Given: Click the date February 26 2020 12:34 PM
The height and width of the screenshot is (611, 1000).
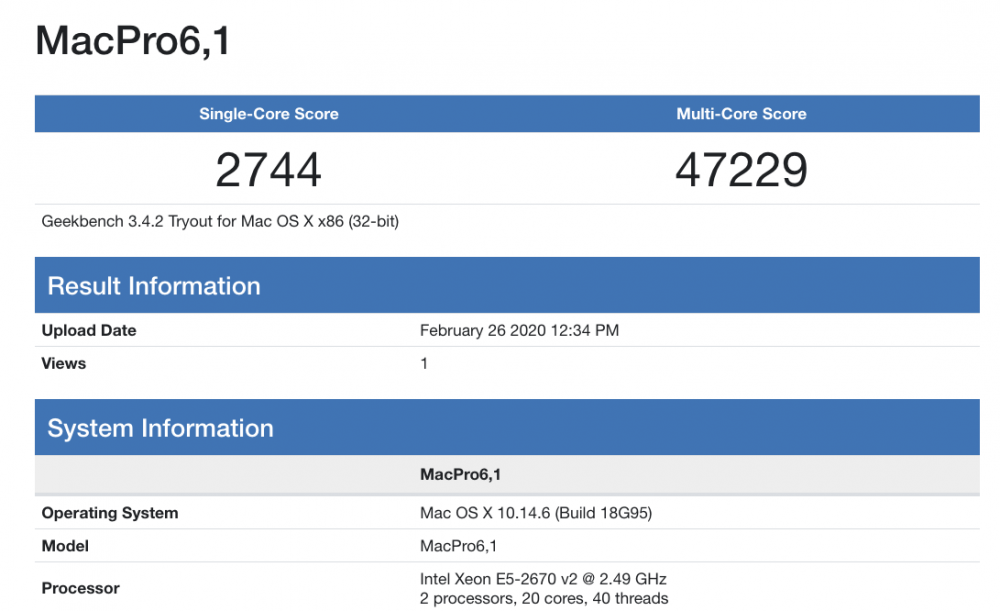Looking at the screenshot, I should (x=519, y=330).
